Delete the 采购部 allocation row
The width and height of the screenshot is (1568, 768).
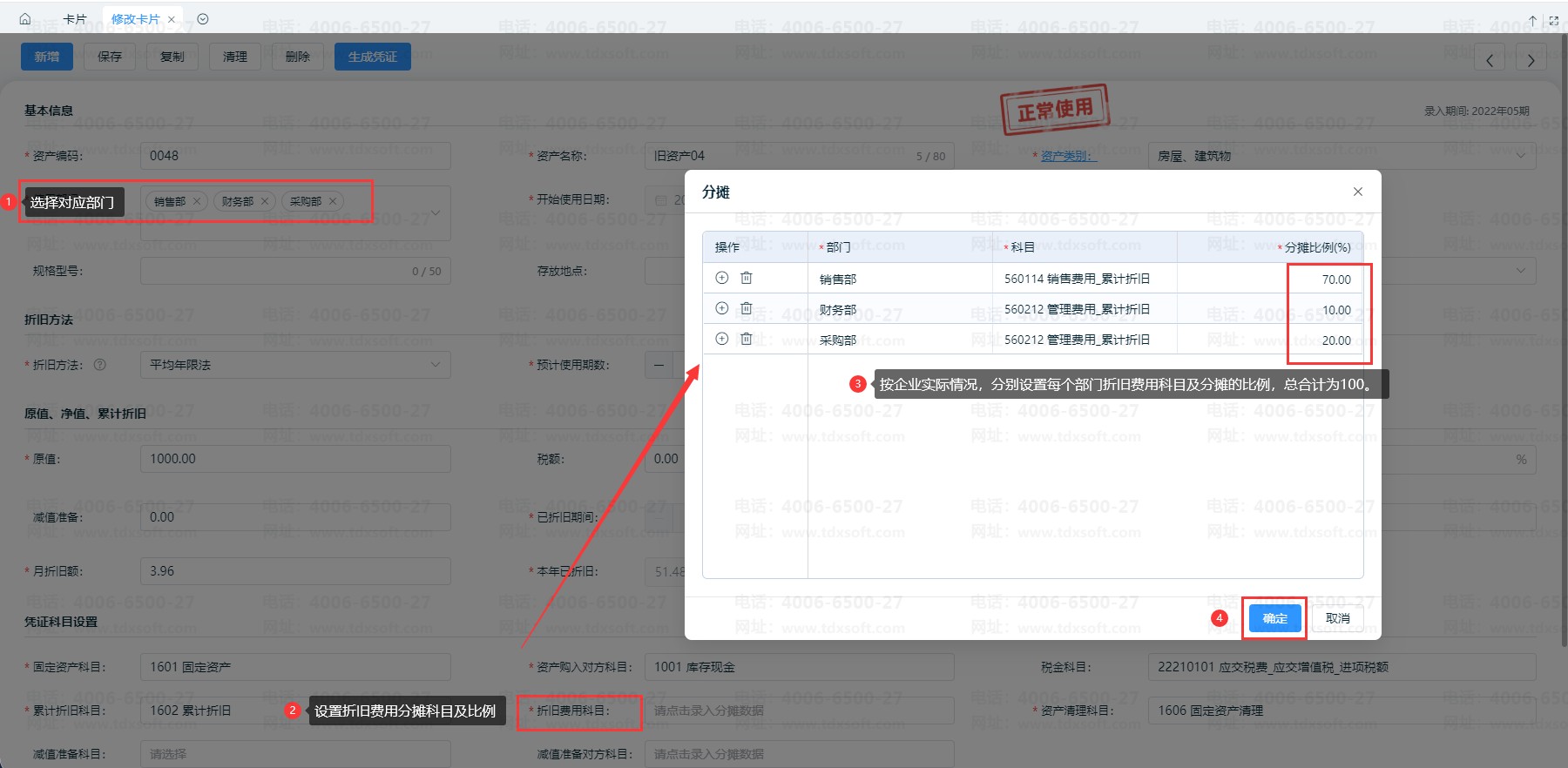747,339
